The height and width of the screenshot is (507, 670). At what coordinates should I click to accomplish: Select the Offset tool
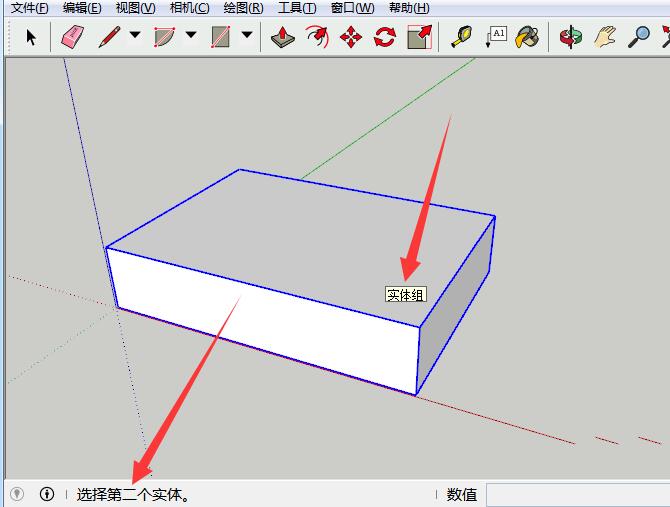(x=317, y=37)
